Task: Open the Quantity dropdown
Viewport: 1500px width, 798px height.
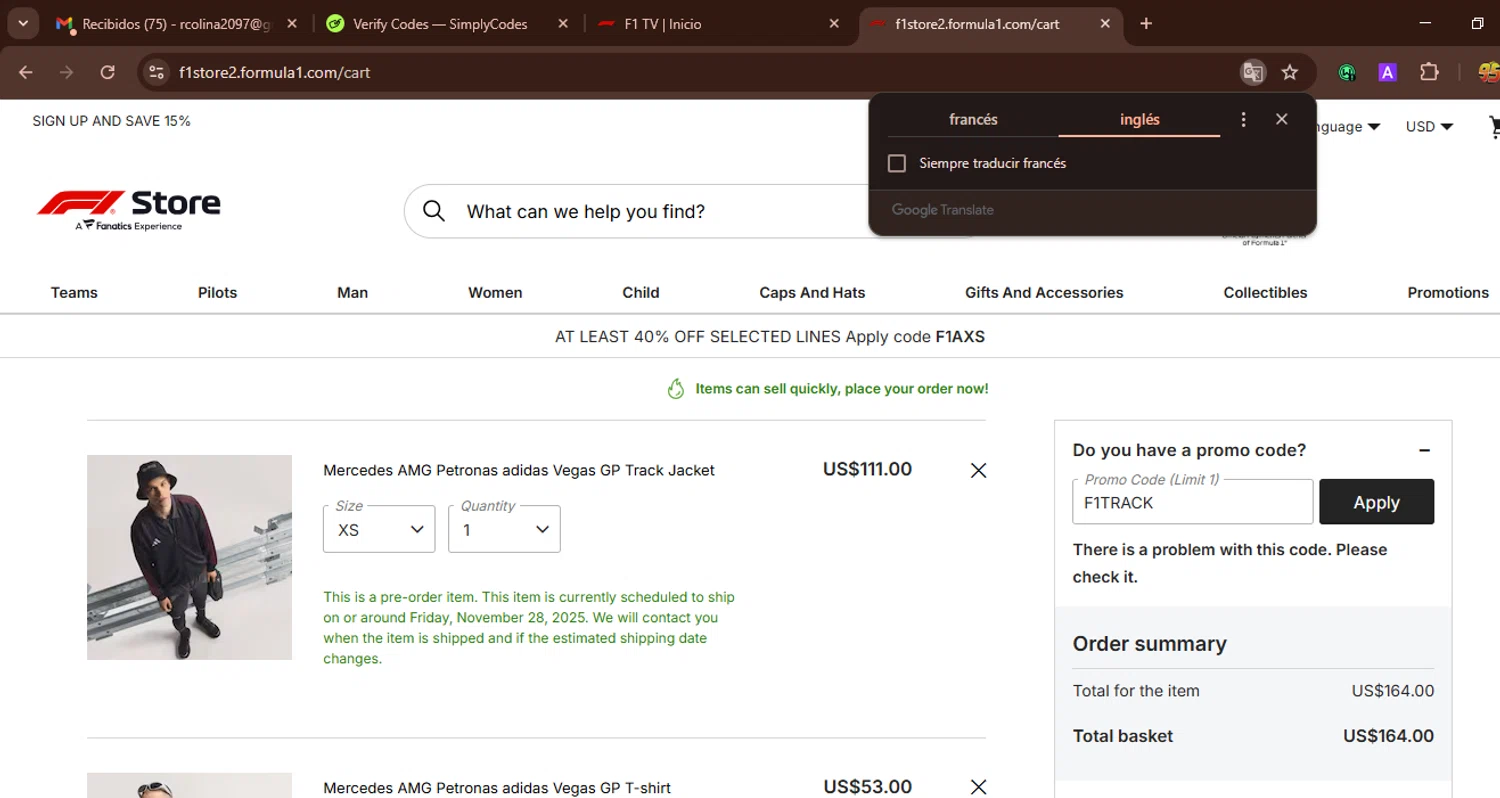Action: point(504,529)
